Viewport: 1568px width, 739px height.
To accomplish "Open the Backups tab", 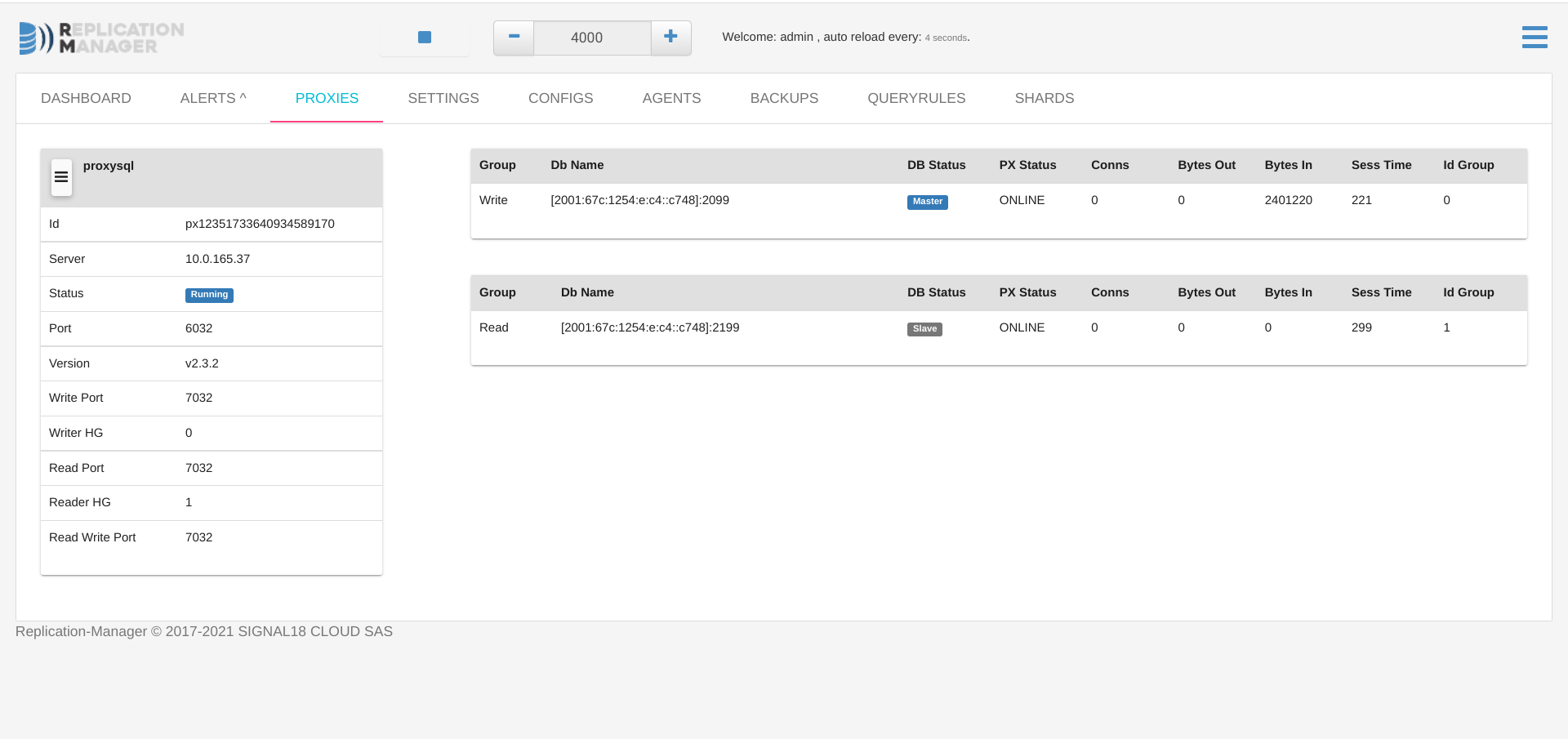I will click(x=784, y=98).
